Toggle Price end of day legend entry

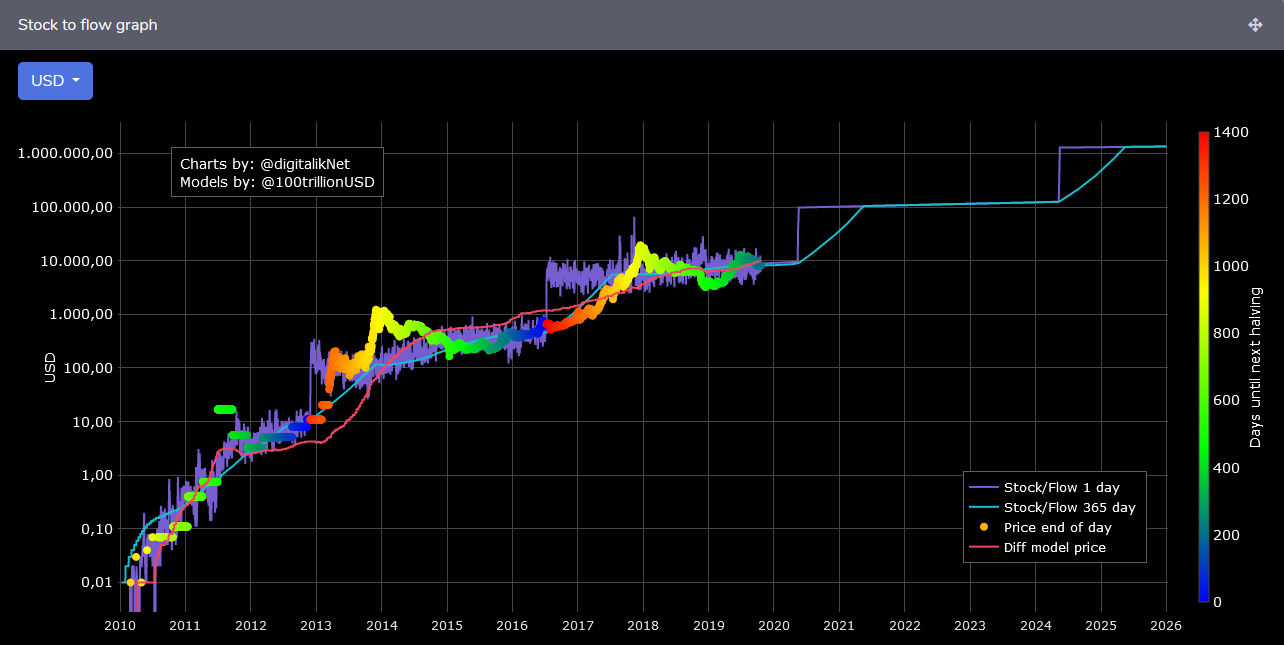(x=1057, y=527)
